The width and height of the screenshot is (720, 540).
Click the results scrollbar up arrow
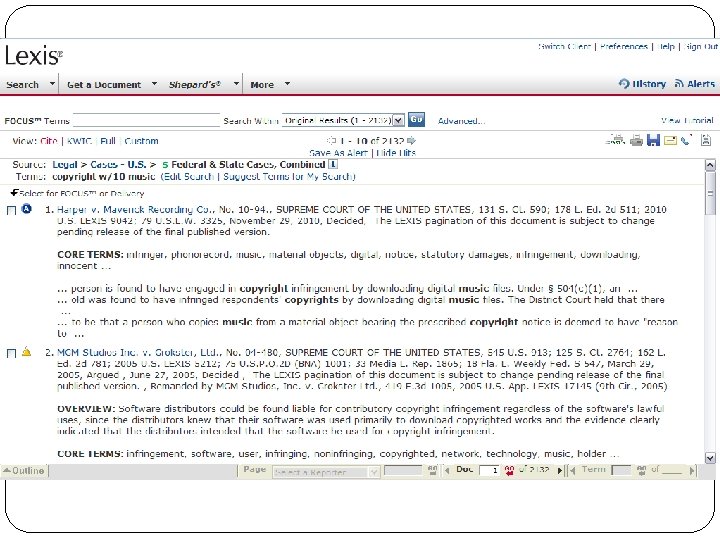click(x=710, y=165)
